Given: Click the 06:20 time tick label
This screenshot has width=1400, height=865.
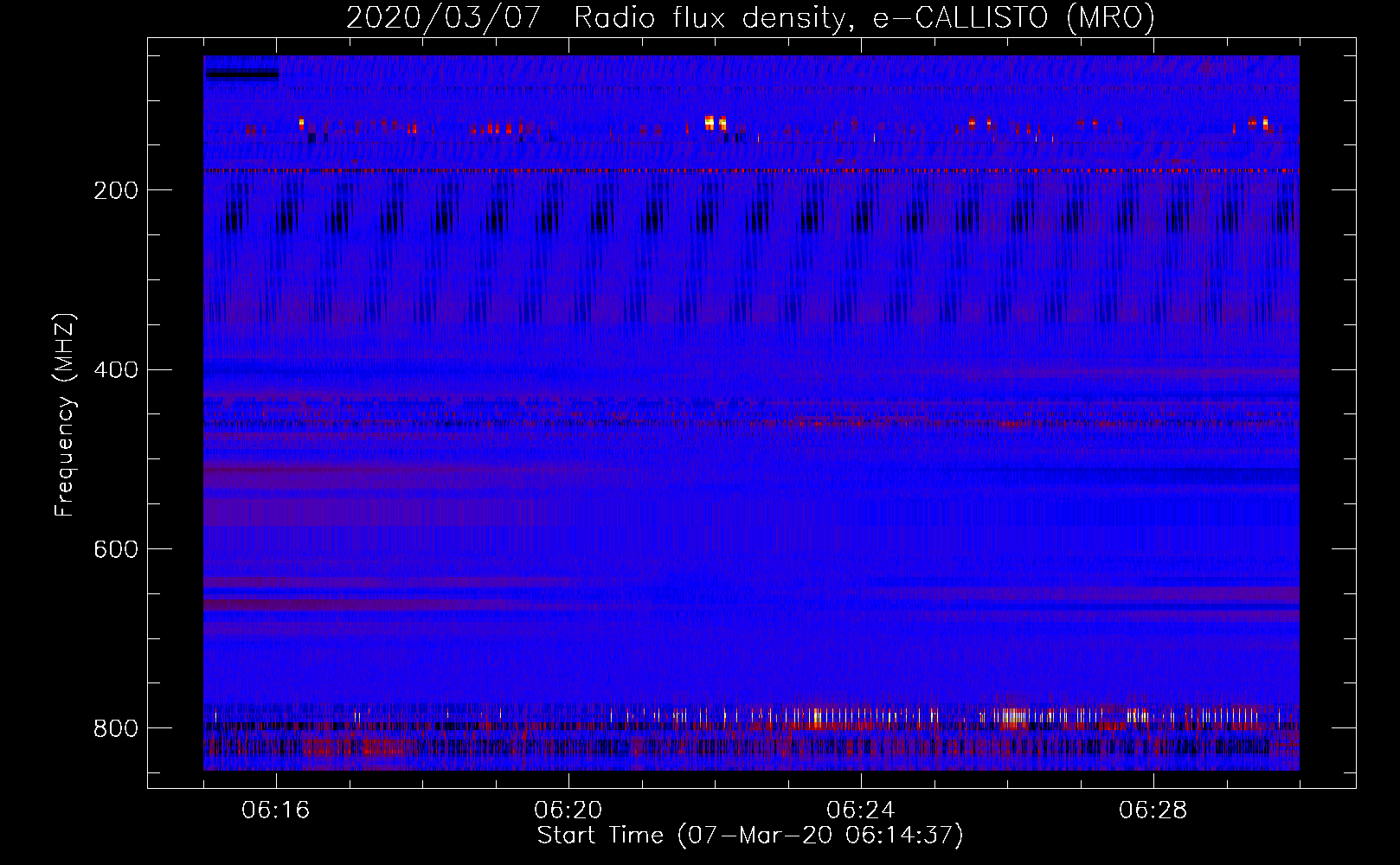Looking at the screenshot, I should (x=568, y=811).
